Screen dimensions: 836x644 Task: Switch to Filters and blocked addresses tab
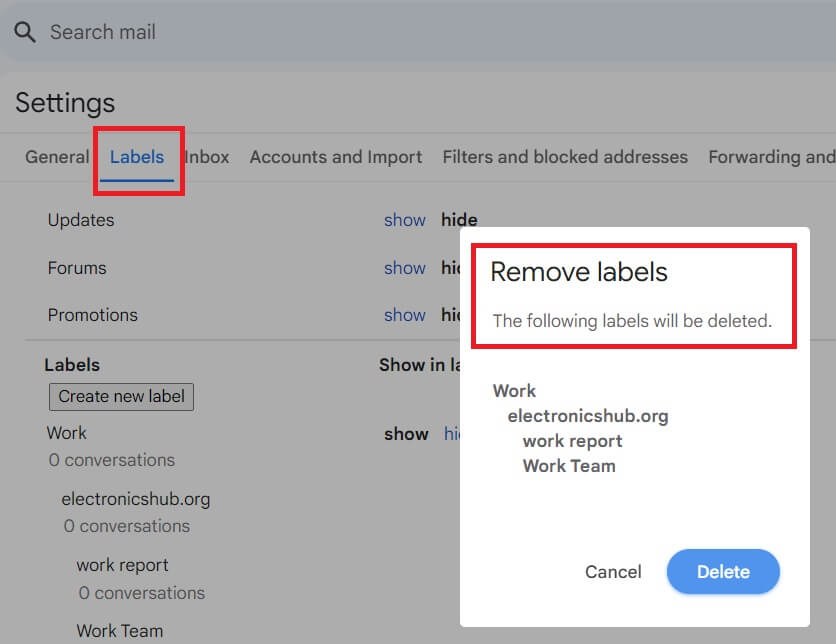click(565, 157)
